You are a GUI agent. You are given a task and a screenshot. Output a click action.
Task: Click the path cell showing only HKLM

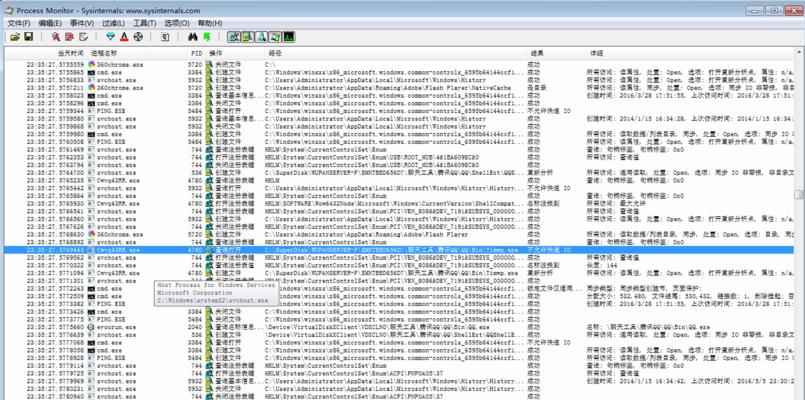(272, 181)
